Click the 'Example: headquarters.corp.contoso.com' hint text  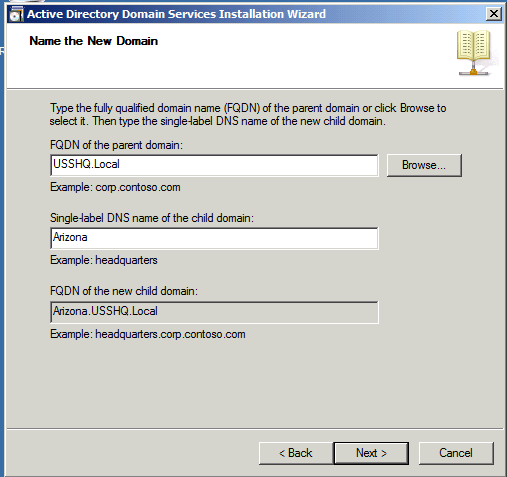click(x=148, y=334)
